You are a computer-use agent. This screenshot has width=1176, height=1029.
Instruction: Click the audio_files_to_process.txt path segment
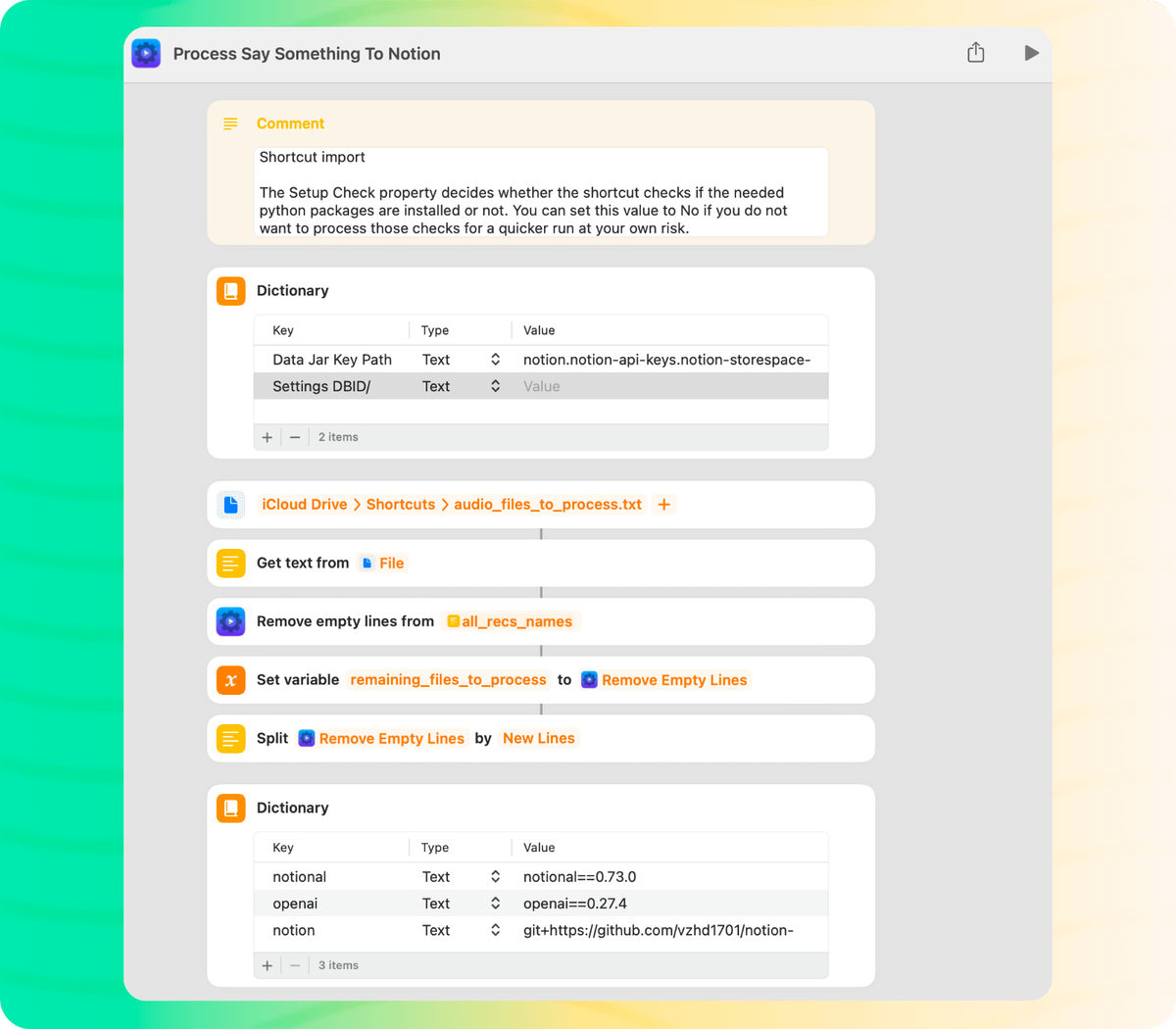[547, 505]
